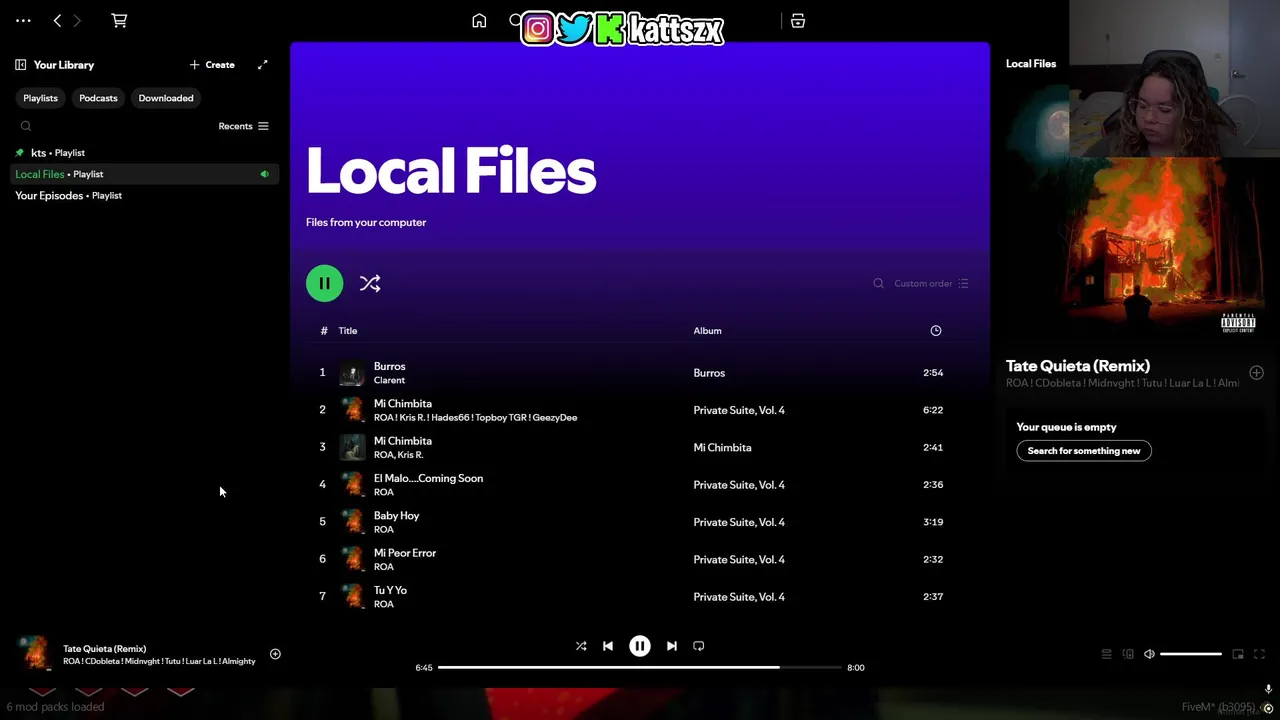Filter library by Downloaded
This screenshot has width=1280, height=720.
pyautogui.click(x=166, y=98)
